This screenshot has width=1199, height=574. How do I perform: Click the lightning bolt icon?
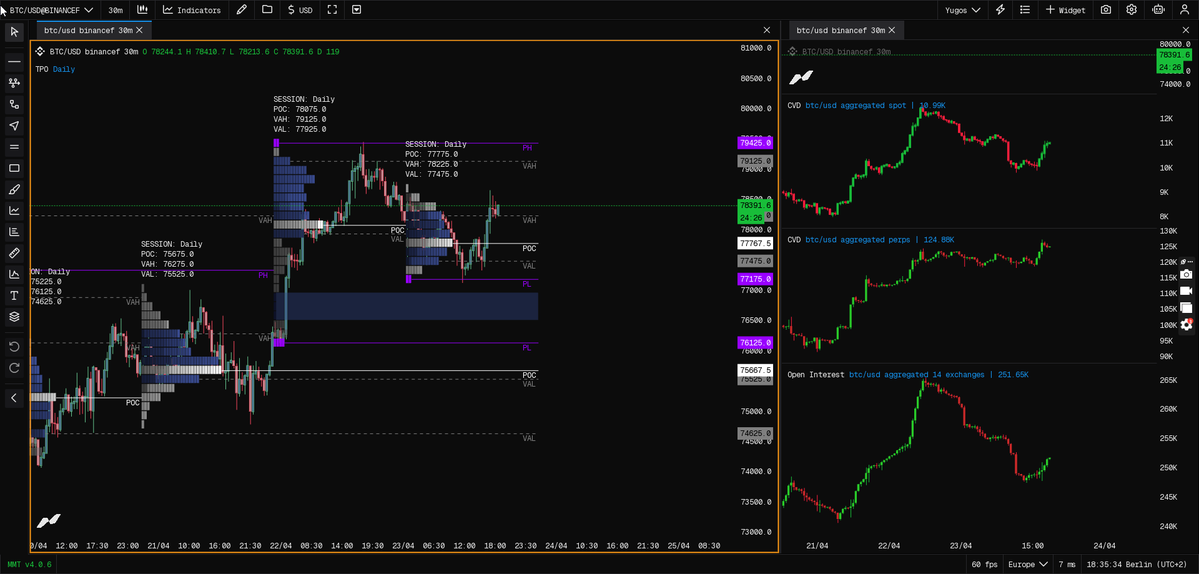tap(999, 10)
